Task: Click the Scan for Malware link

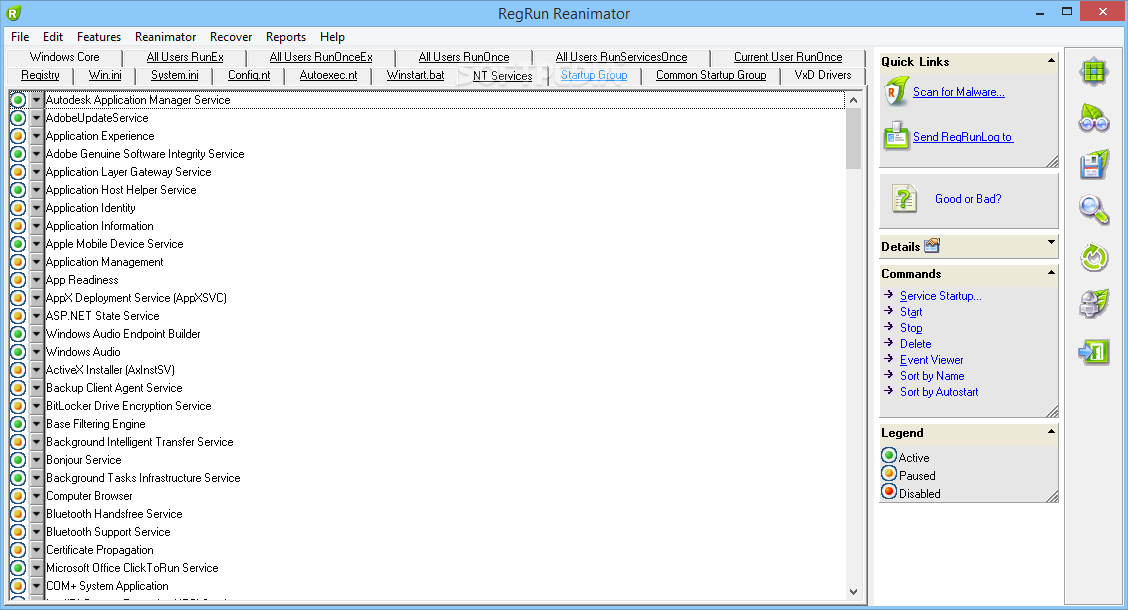Action: [x=959, y=92]
